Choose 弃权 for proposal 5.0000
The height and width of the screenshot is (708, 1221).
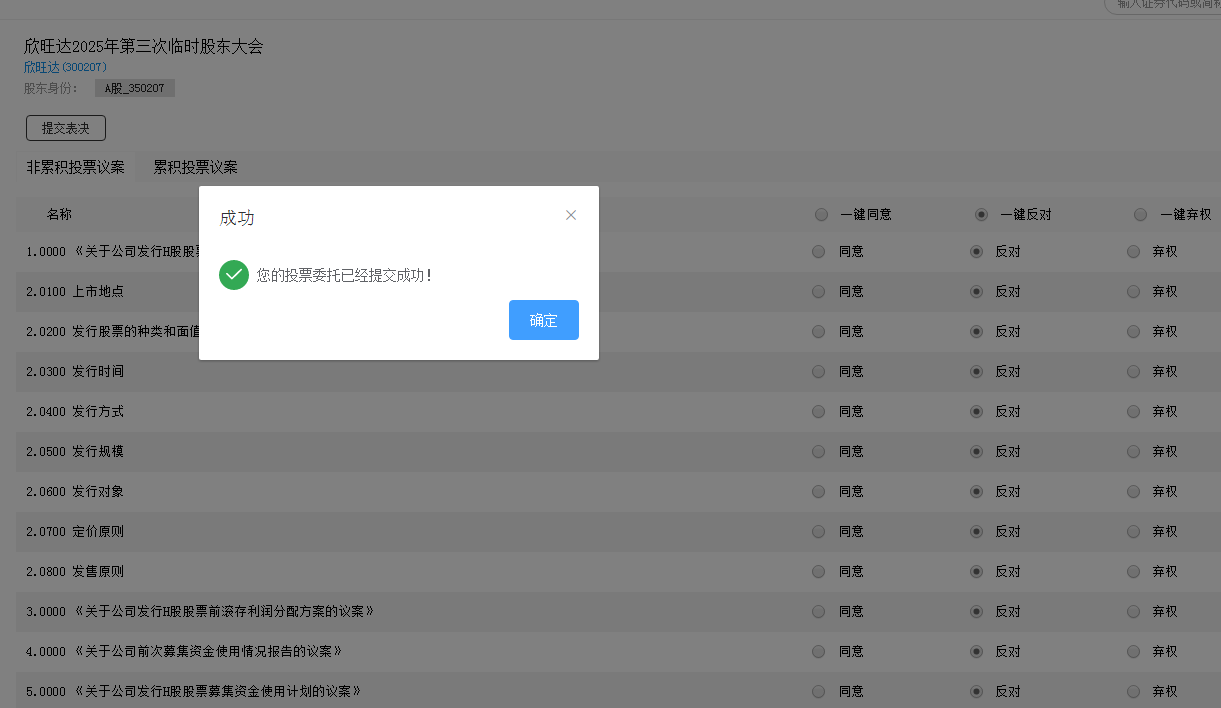coord(1133,691)
